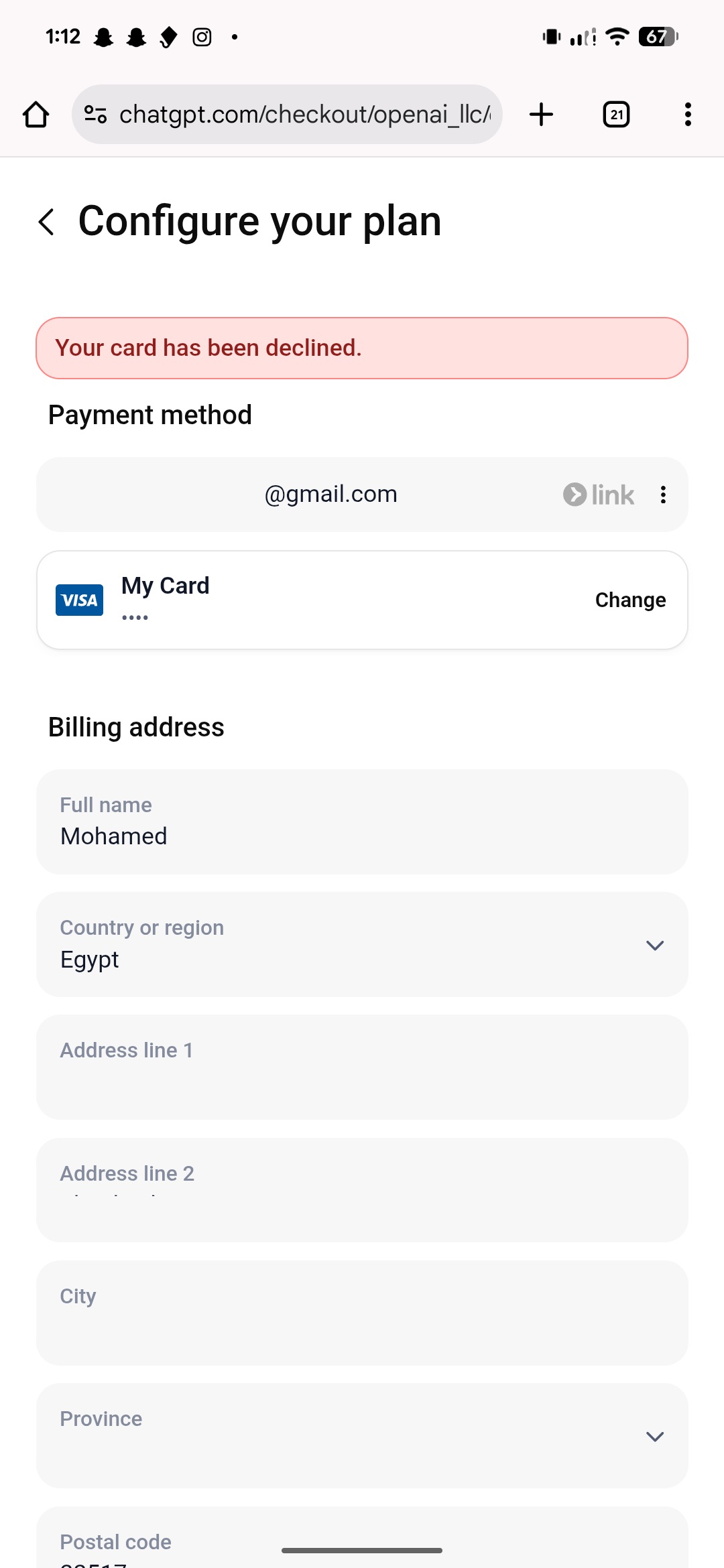The width and height of the screenshot is (724, 1568).
Task: Go back using the arrow beside Configure your plan
Action: 46,222
